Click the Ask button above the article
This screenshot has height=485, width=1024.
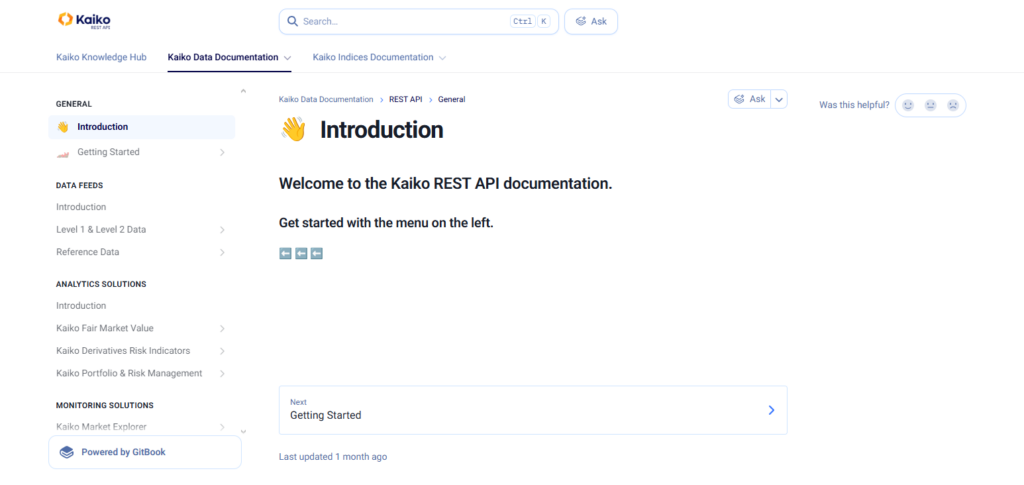pos(750,99)
